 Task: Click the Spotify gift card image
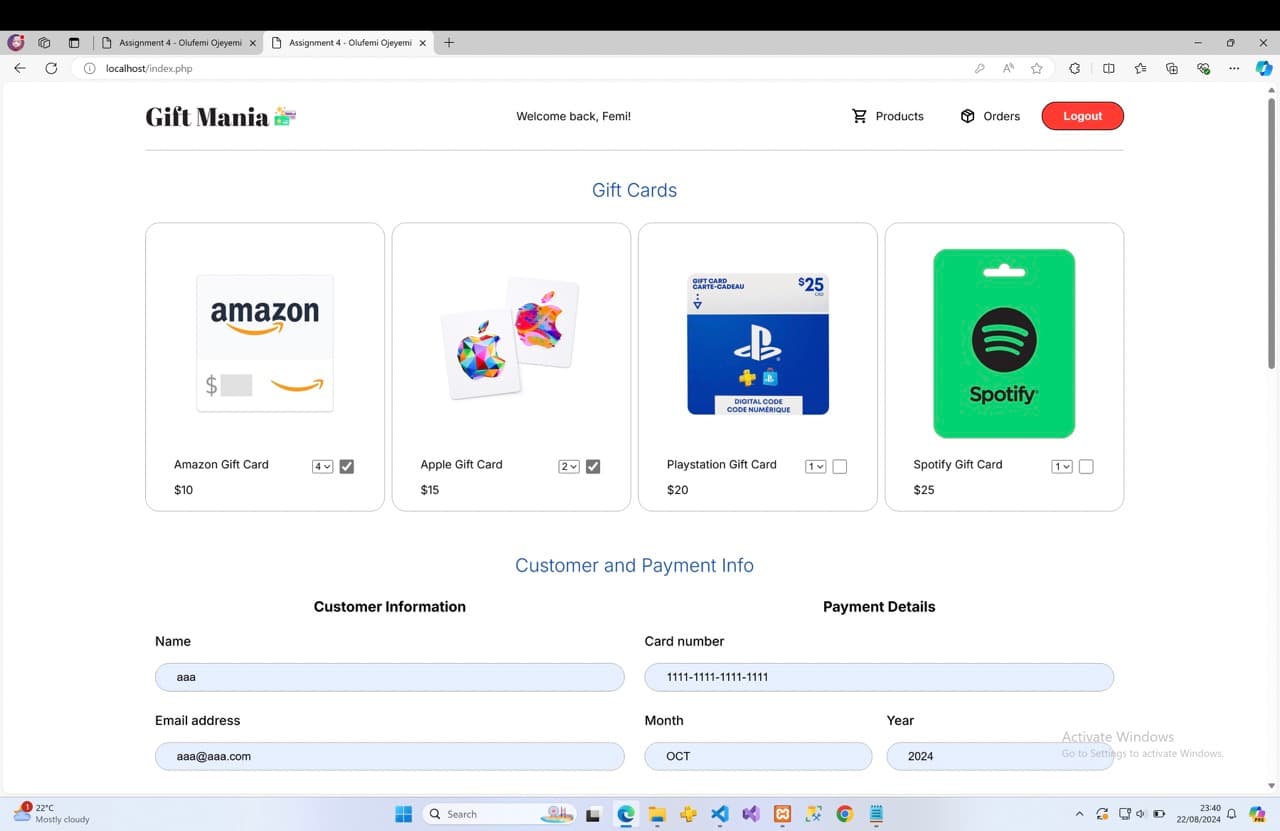[1004, 343]
